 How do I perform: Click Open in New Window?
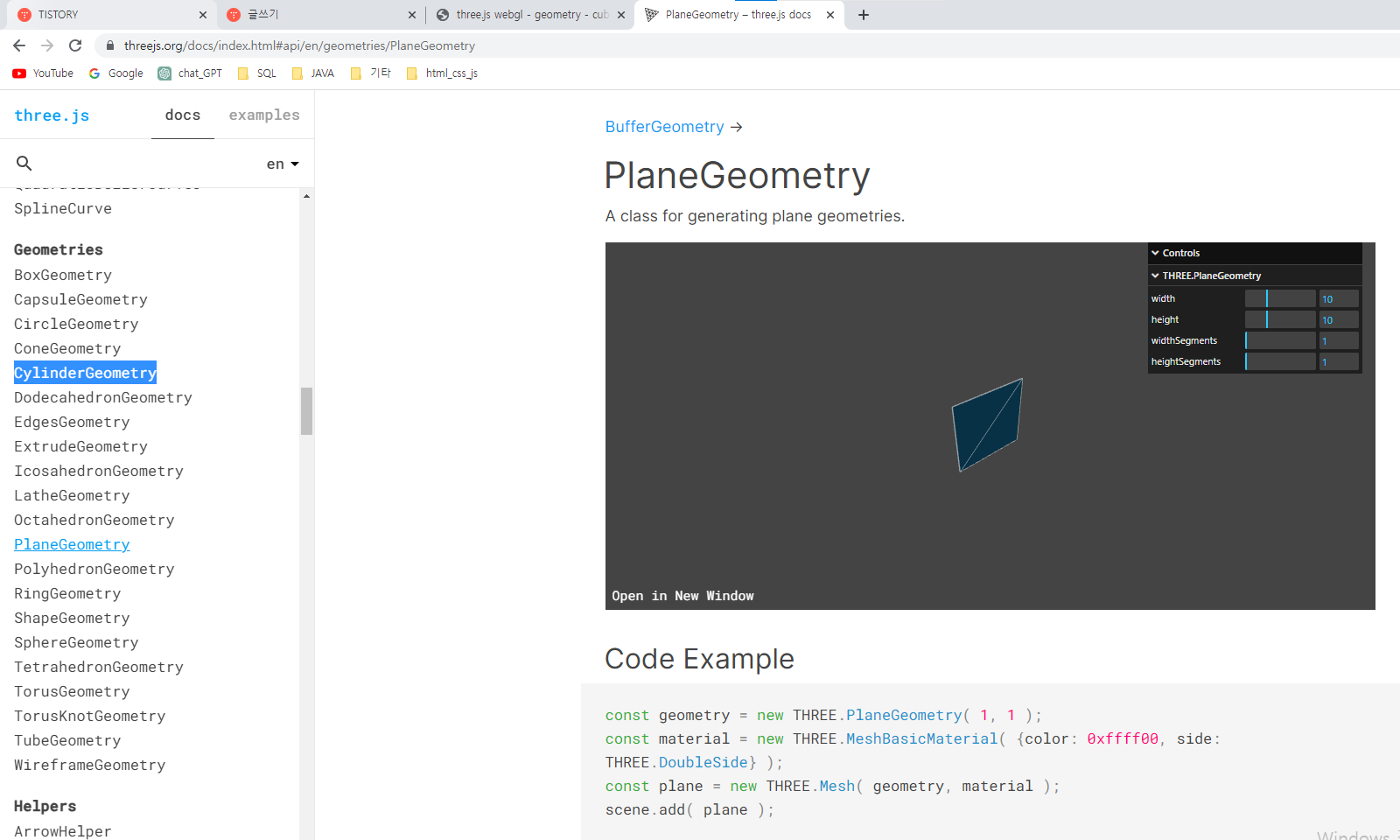pyautogui.click(x=682, y=596)
